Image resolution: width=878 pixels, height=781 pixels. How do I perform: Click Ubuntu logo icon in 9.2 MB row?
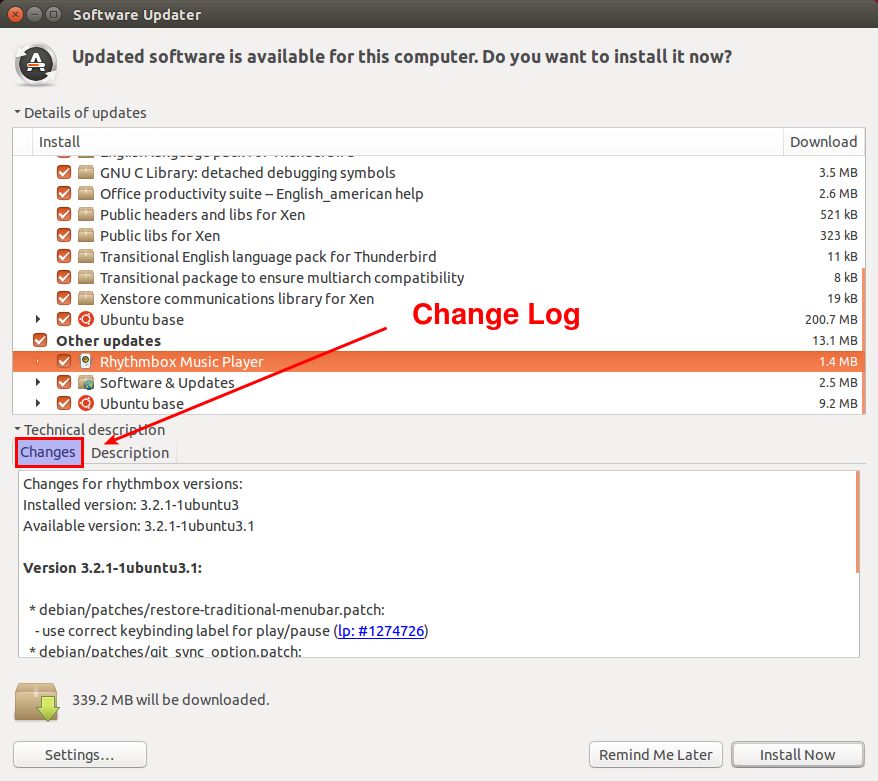click(x=86, y=404)
